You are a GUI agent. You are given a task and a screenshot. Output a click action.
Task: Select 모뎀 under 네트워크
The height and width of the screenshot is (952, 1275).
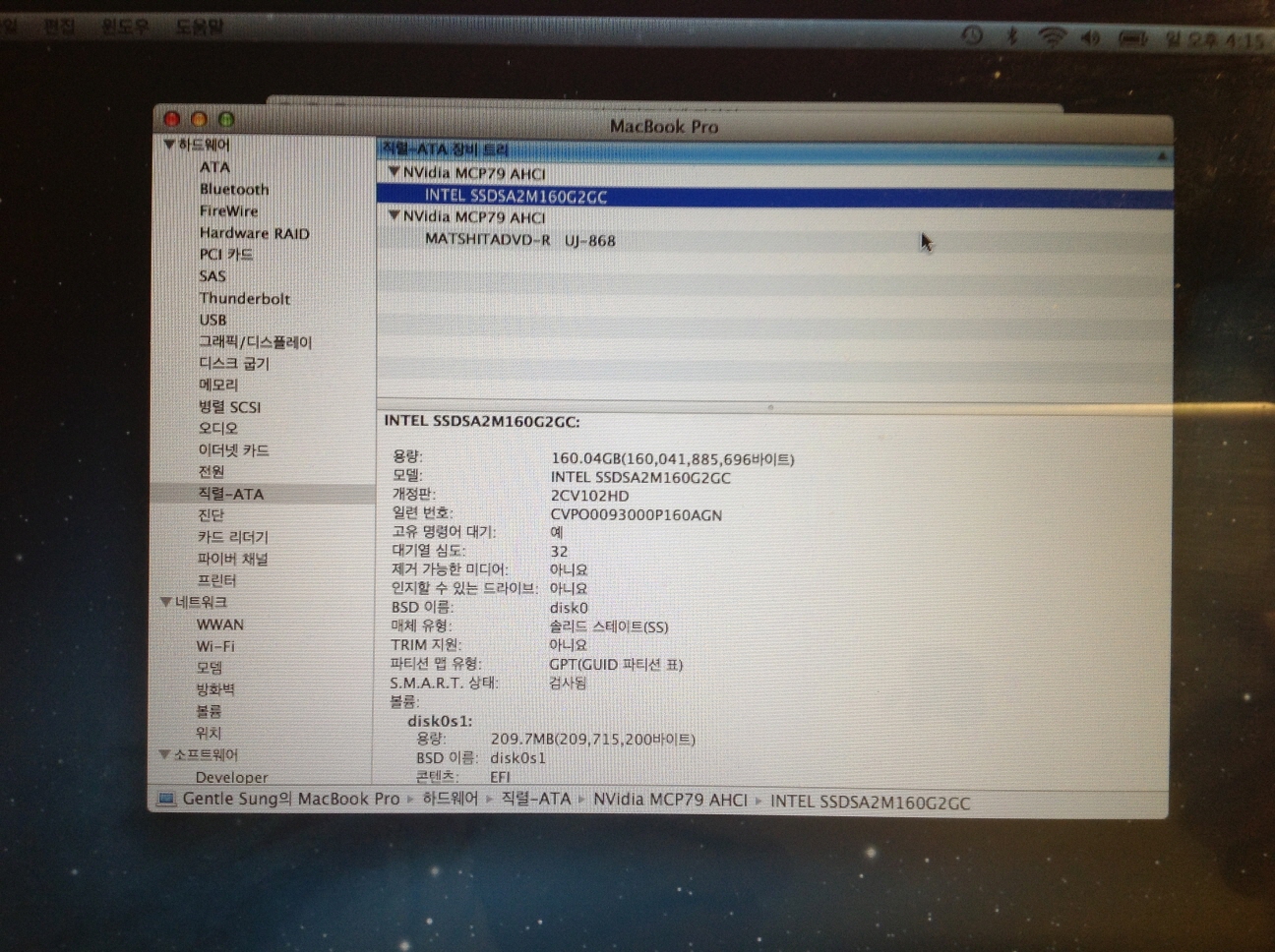point(209,668)
